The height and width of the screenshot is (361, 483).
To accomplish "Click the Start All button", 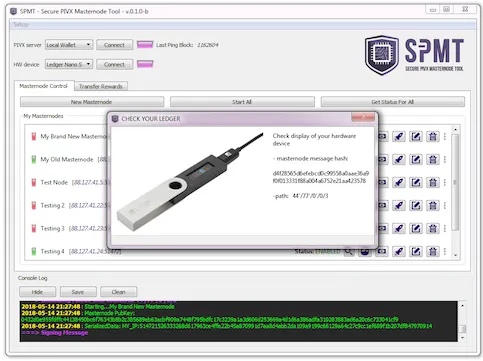I will point(242,102).
